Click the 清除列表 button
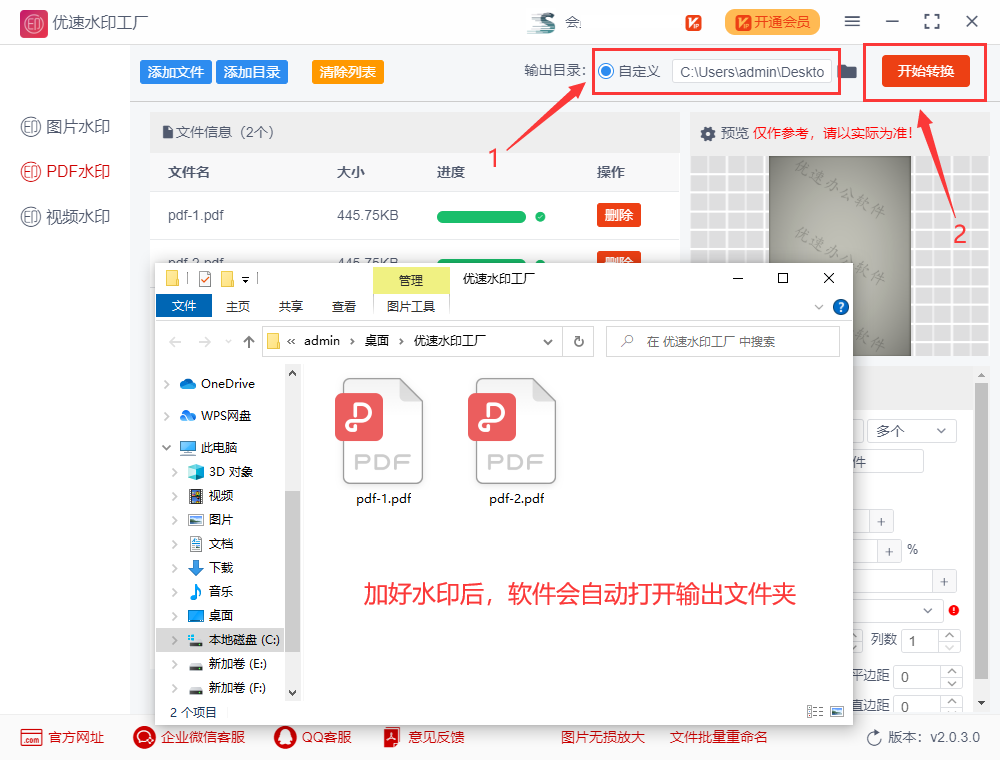1000x760 pixels. pos(348,72)
